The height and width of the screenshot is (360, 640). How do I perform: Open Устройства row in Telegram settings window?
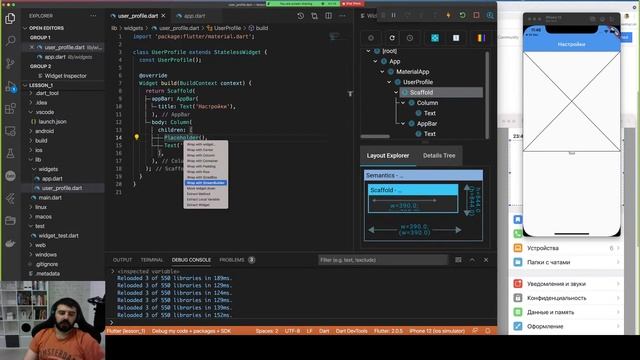coord(567,248)
